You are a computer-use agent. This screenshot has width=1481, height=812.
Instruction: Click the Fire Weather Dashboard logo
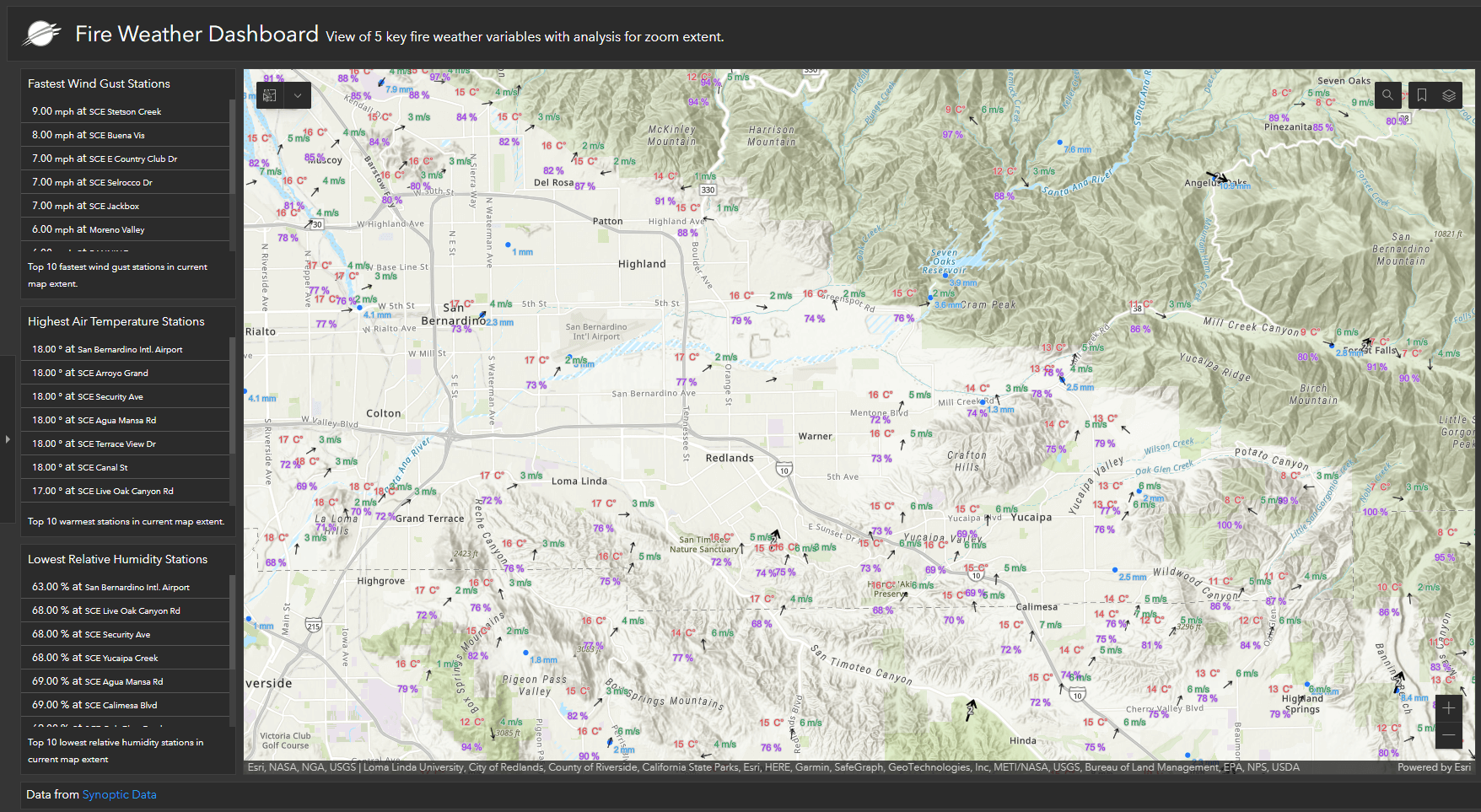tap(41, 34)
